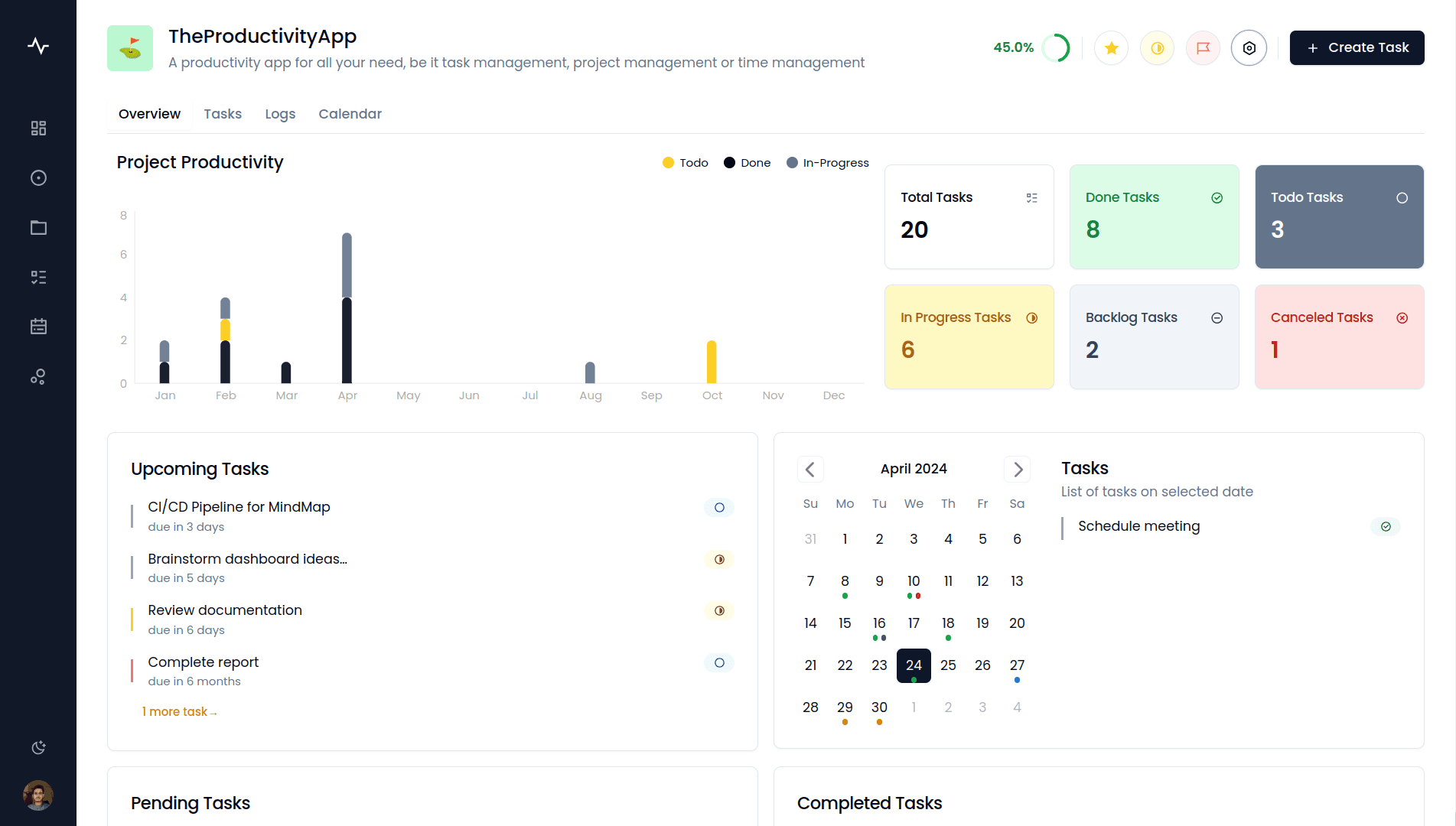
Task: Toggle dark mode with the moon icon
Action: coord(38,747)
